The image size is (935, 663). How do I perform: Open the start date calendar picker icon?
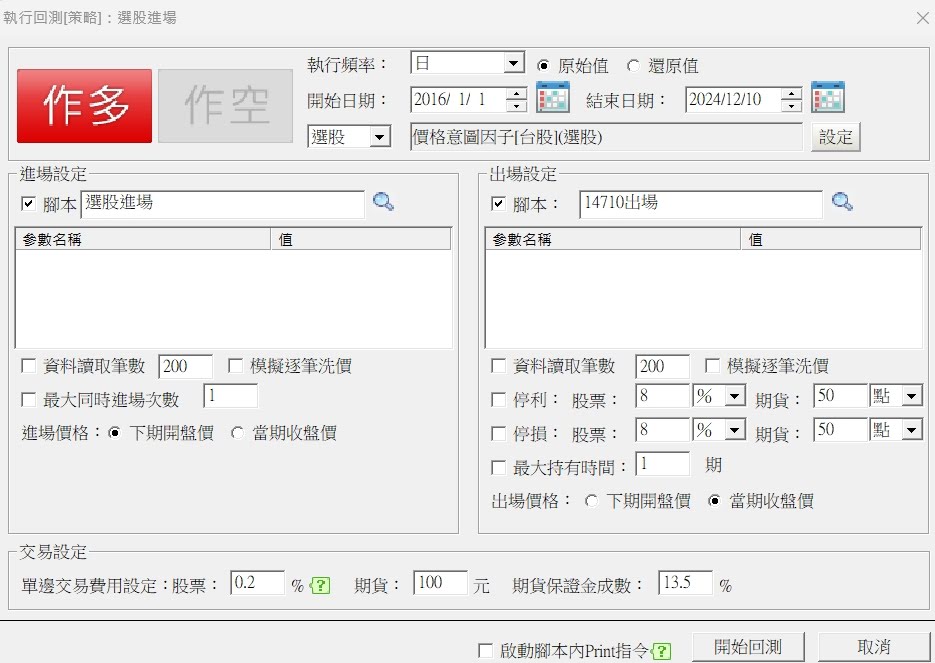(x=553, y=98)
